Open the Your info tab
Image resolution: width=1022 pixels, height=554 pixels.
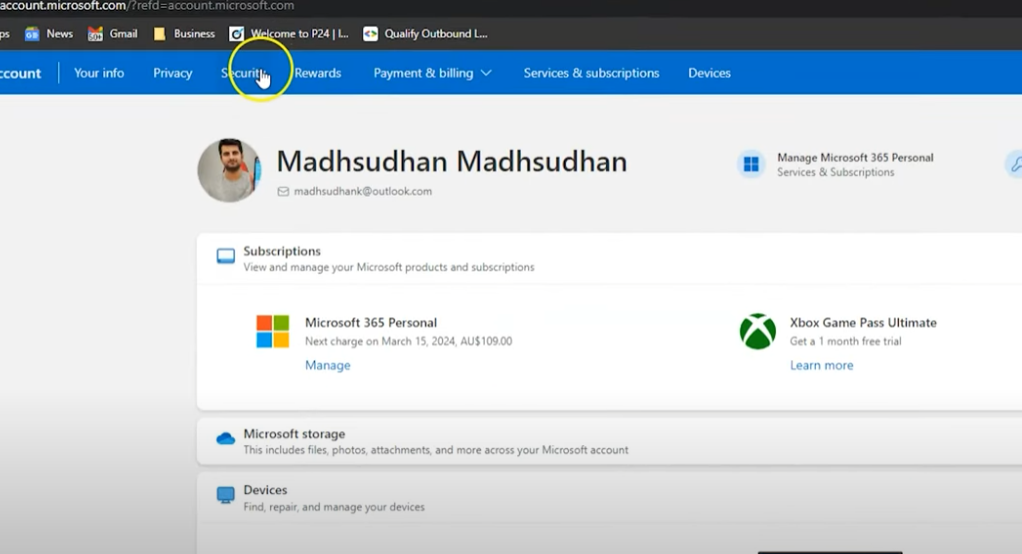click(99, 73)
